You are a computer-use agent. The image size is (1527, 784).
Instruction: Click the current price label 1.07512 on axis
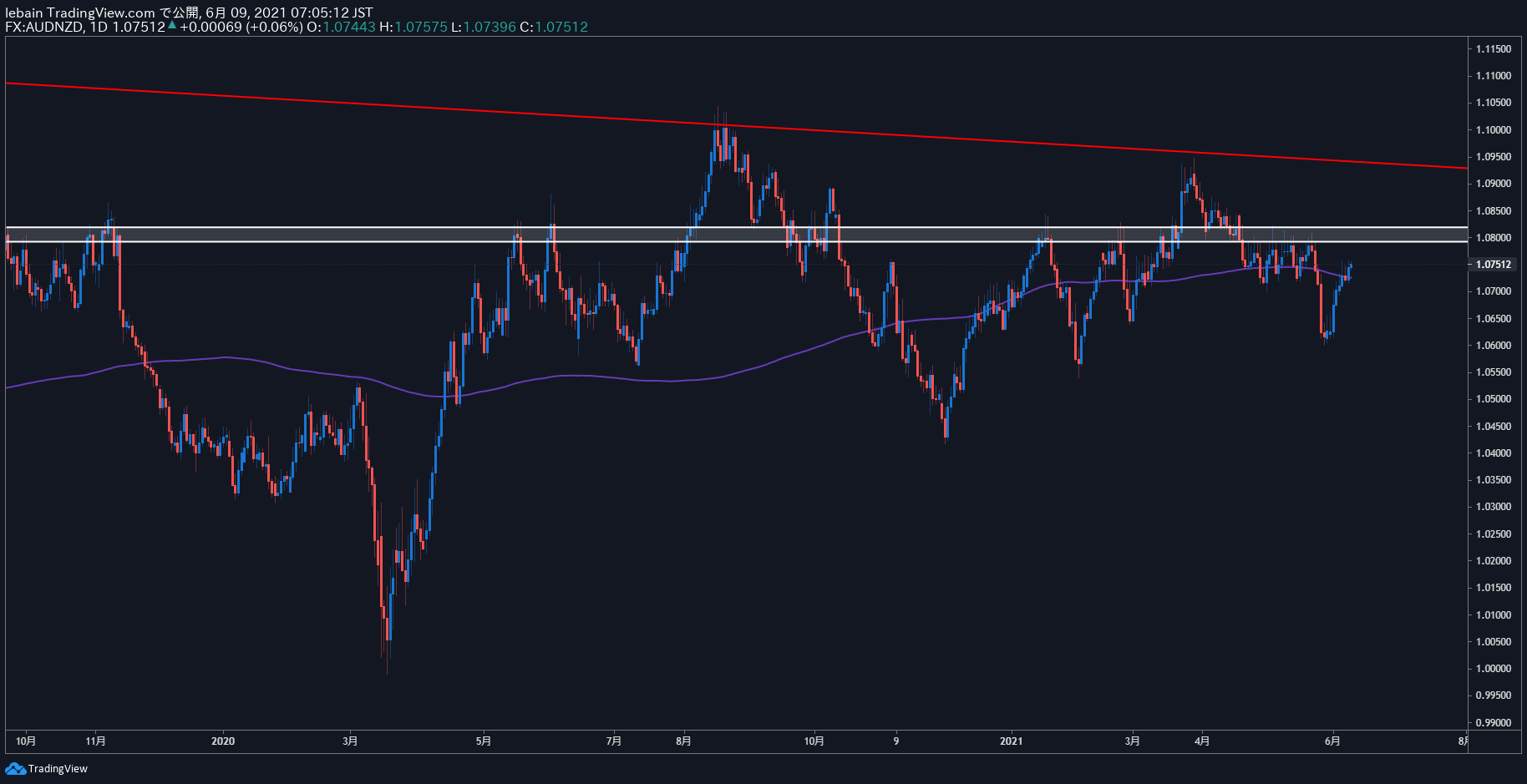1493,265
